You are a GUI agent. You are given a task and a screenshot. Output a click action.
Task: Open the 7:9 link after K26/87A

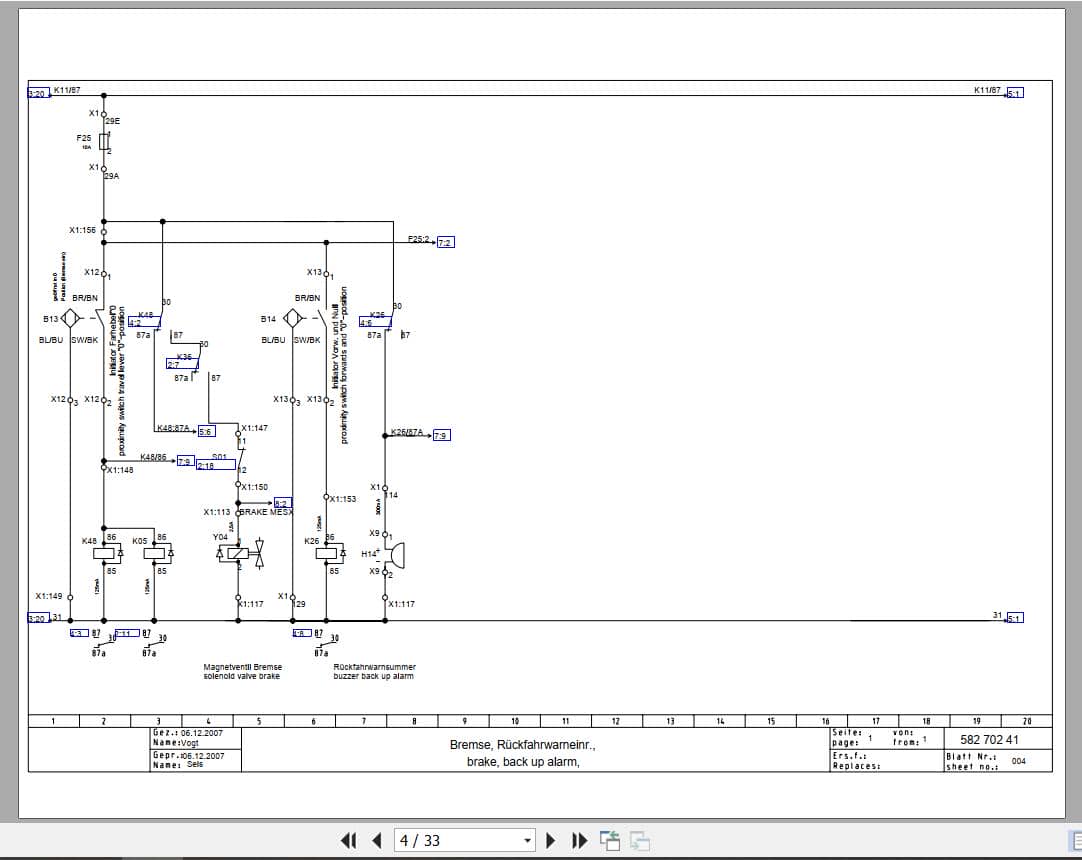pos(442,436)
